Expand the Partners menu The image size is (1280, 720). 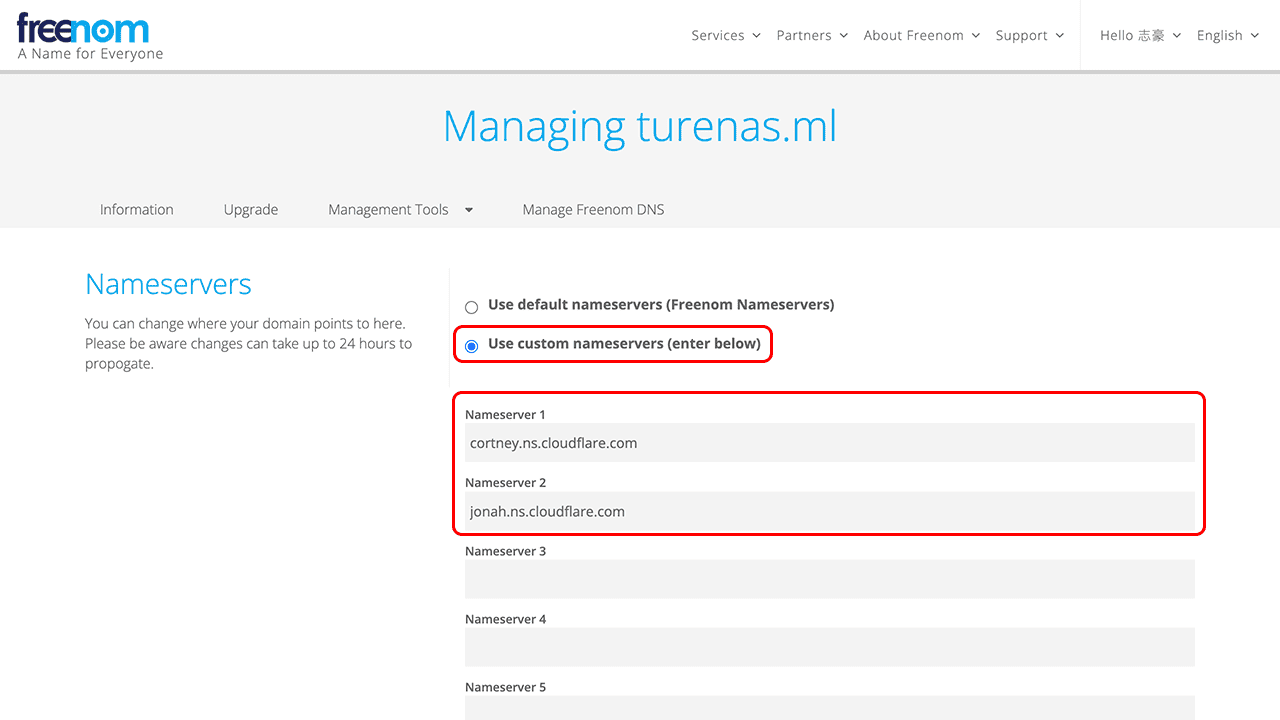click(811, 35)
